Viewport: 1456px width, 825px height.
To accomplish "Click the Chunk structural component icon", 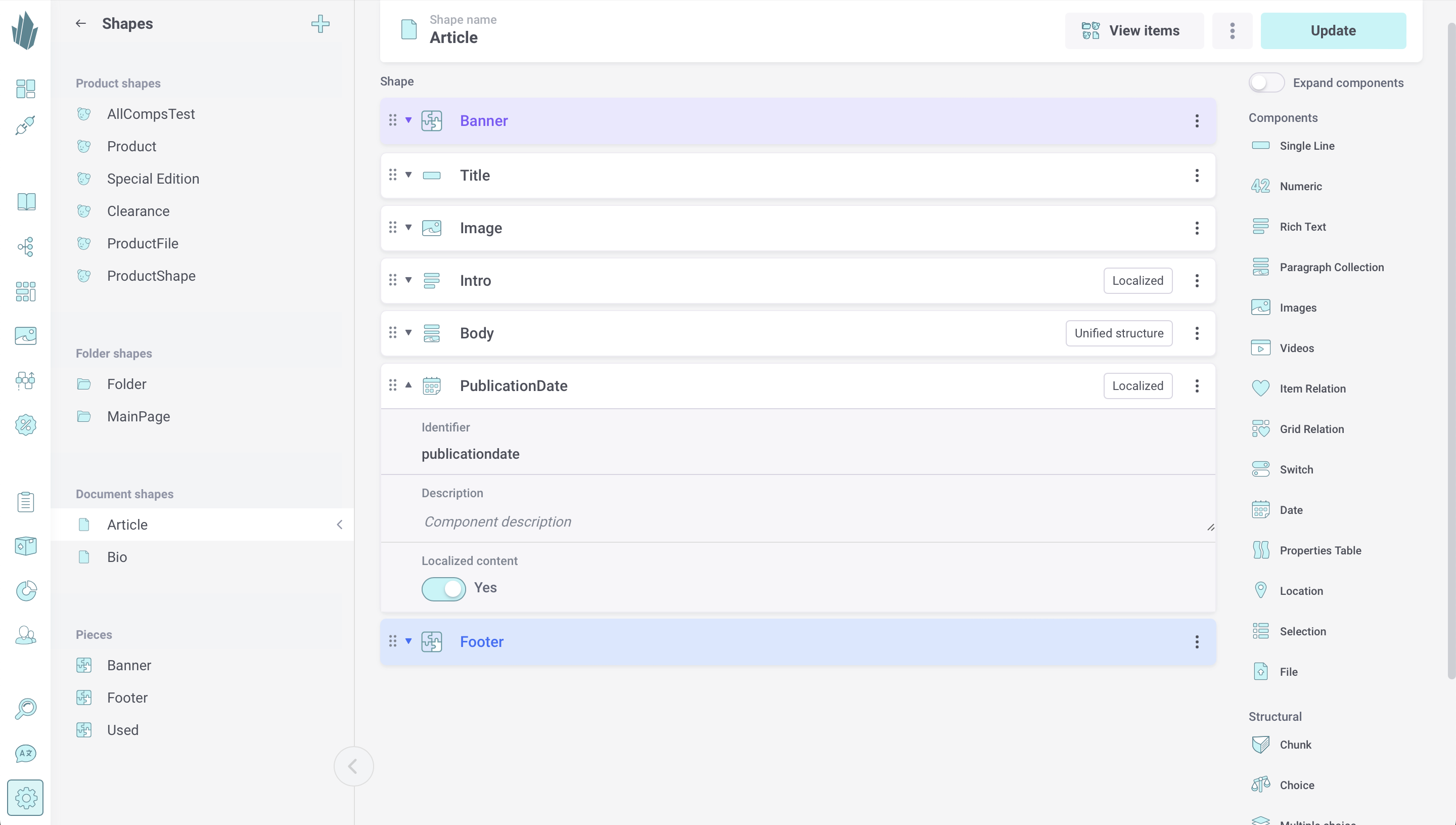I will [x=1261, y=744].
